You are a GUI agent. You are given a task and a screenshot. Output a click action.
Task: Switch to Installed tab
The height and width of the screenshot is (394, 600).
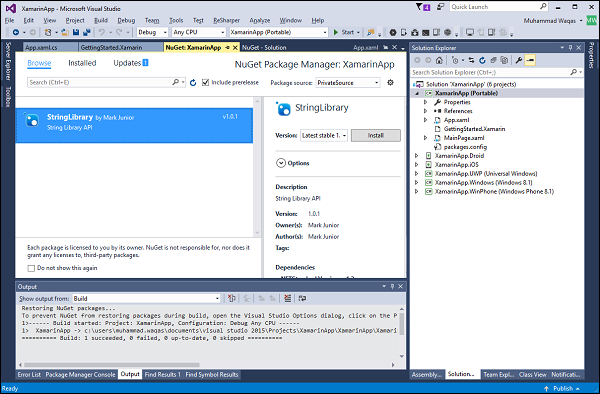82,63
